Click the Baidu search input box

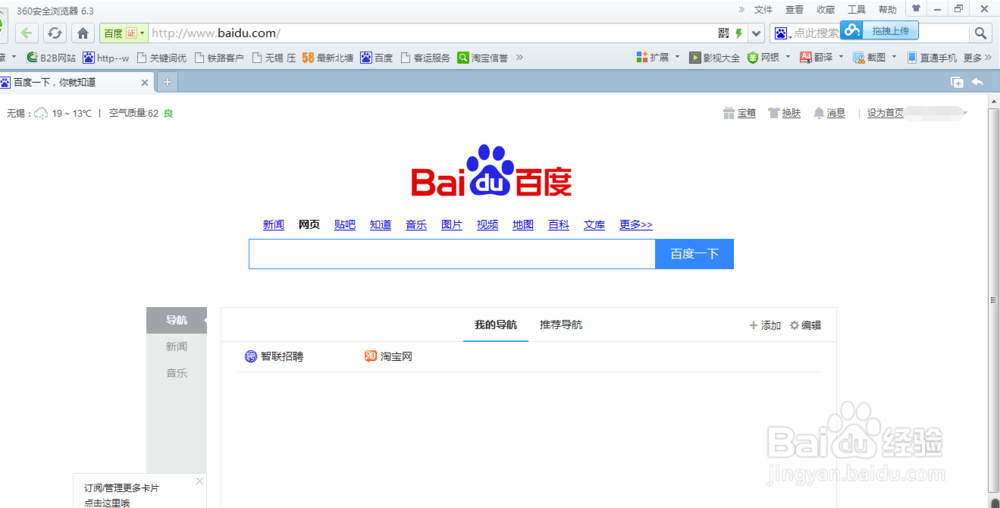pyautogui.click(x=452, y=254)
